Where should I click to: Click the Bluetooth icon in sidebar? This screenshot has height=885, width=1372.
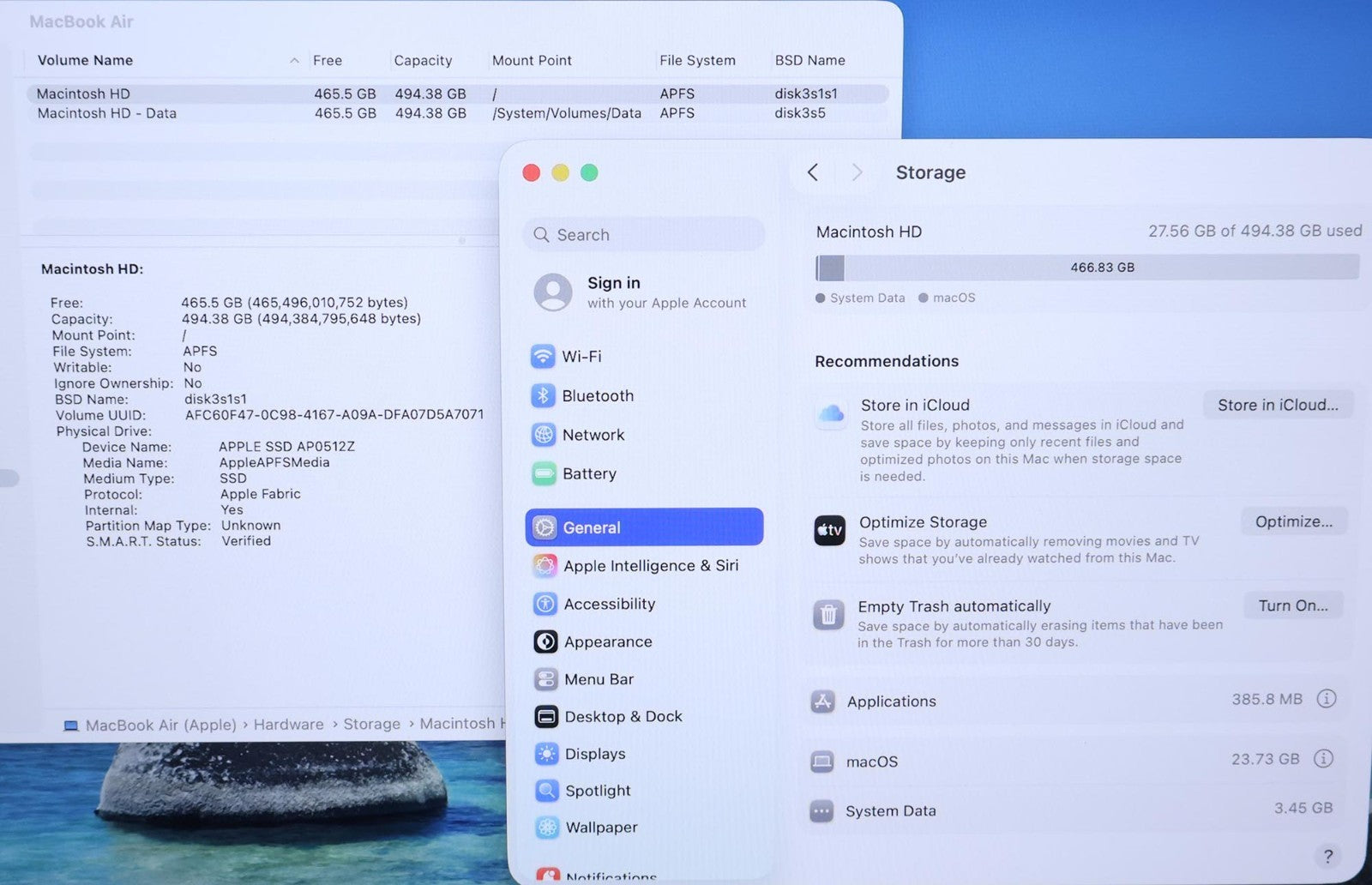pos(543,395)
